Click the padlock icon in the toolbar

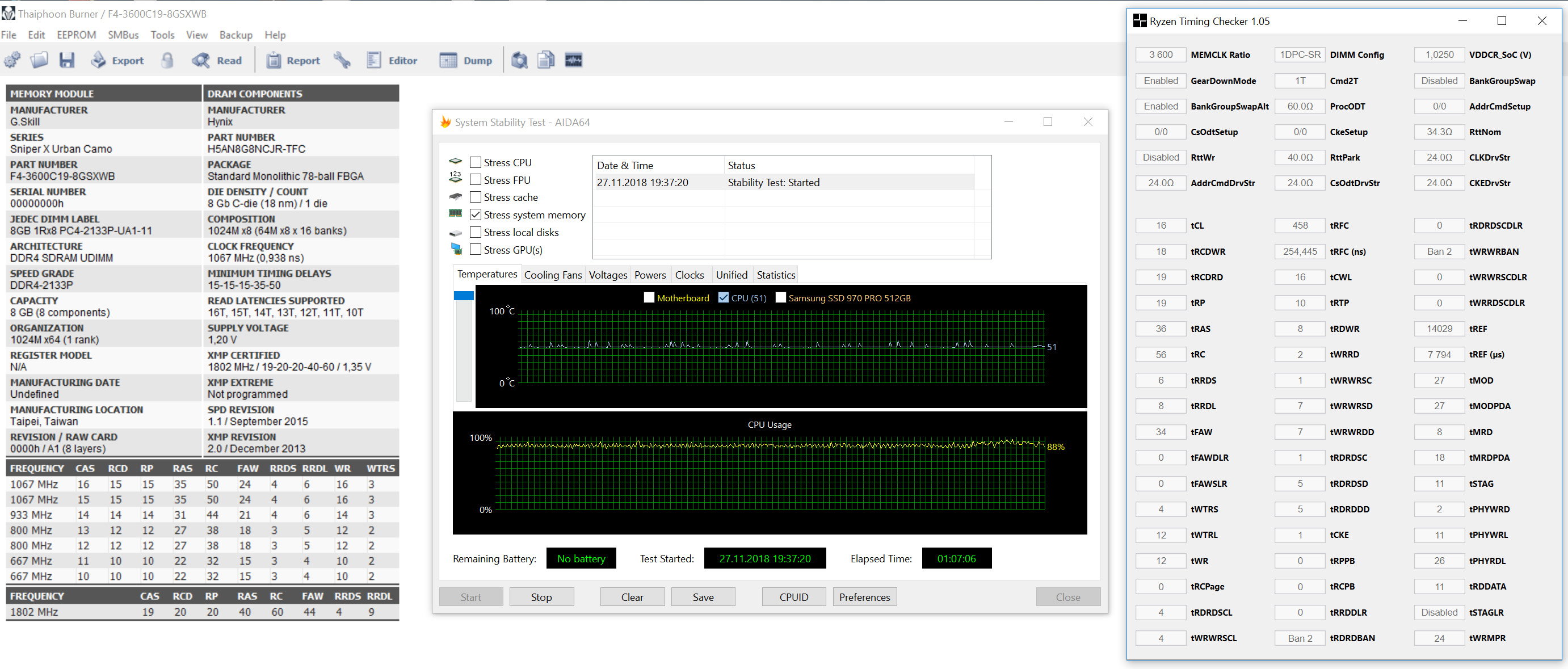tap(167, 60)
